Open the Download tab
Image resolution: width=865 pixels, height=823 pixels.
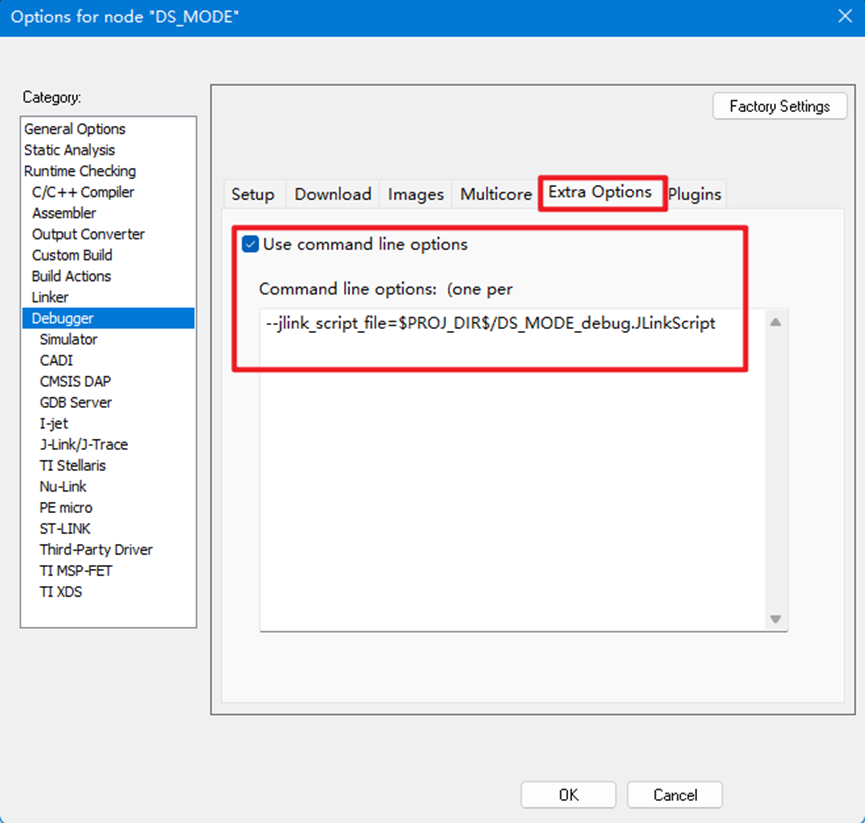pos(333,194)
